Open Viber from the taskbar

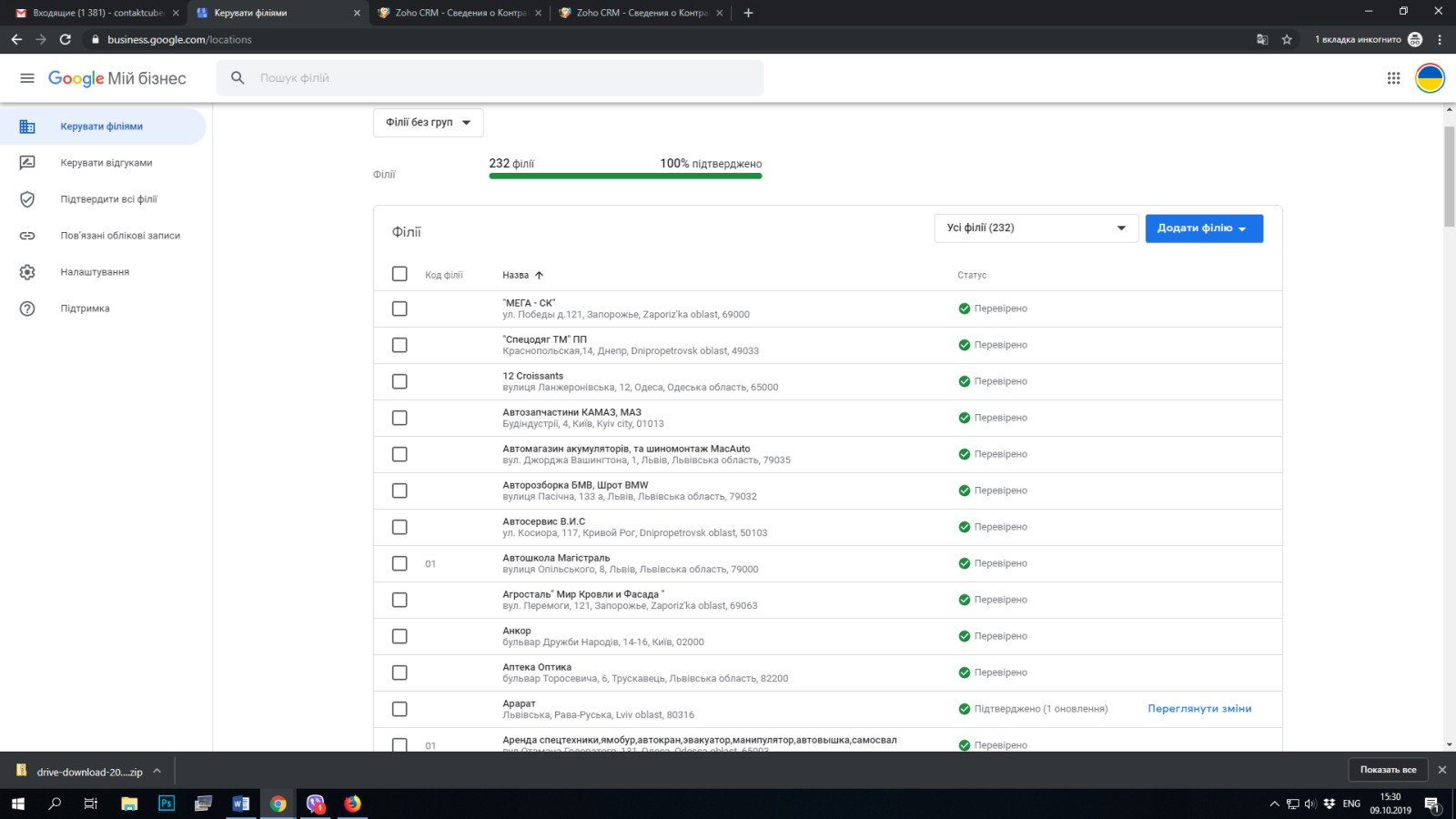point(315,804)
